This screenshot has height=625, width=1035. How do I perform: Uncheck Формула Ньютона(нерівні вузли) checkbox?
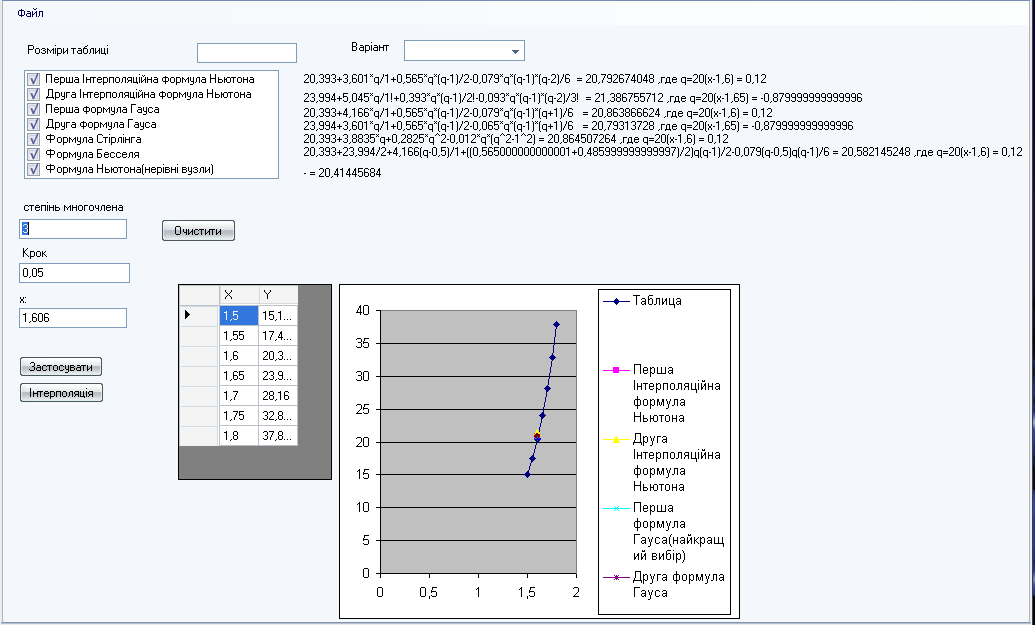(x=34, y=169)
